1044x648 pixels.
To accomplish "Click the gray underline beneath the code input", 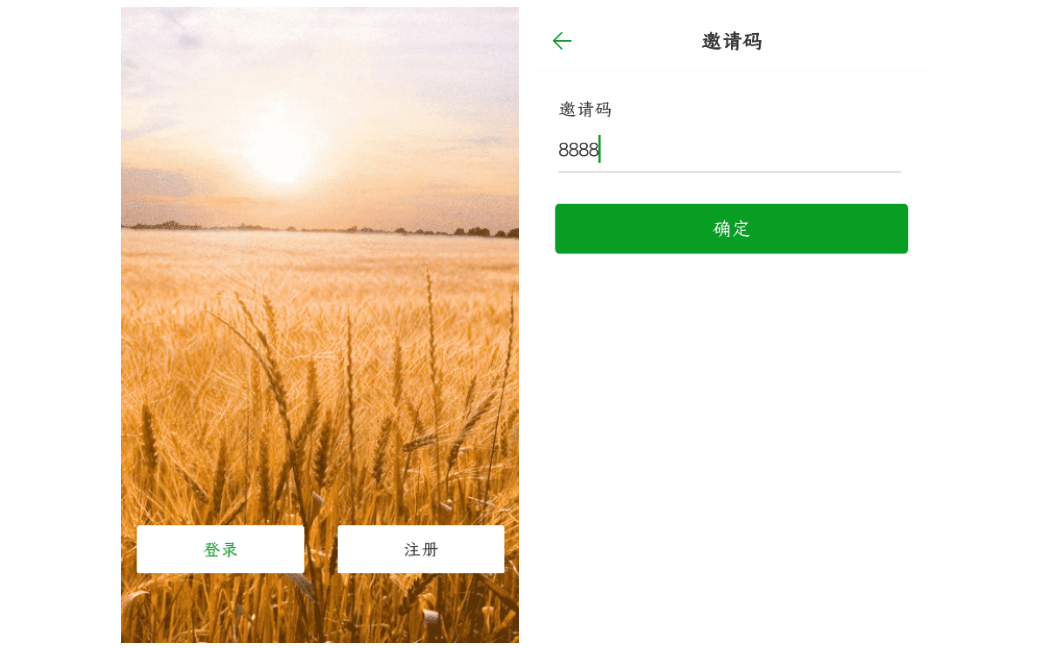I will tap(729, 172).
